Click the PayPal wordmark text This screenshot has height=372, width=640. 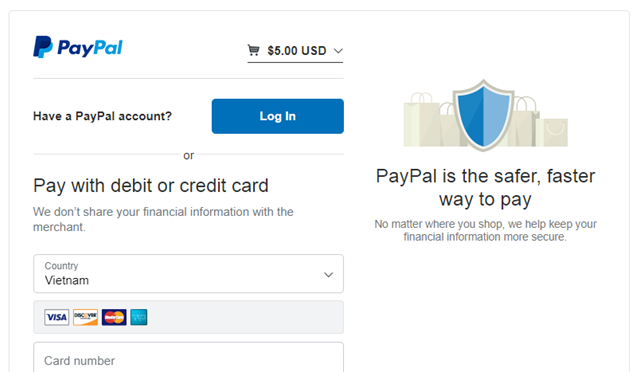90,48
